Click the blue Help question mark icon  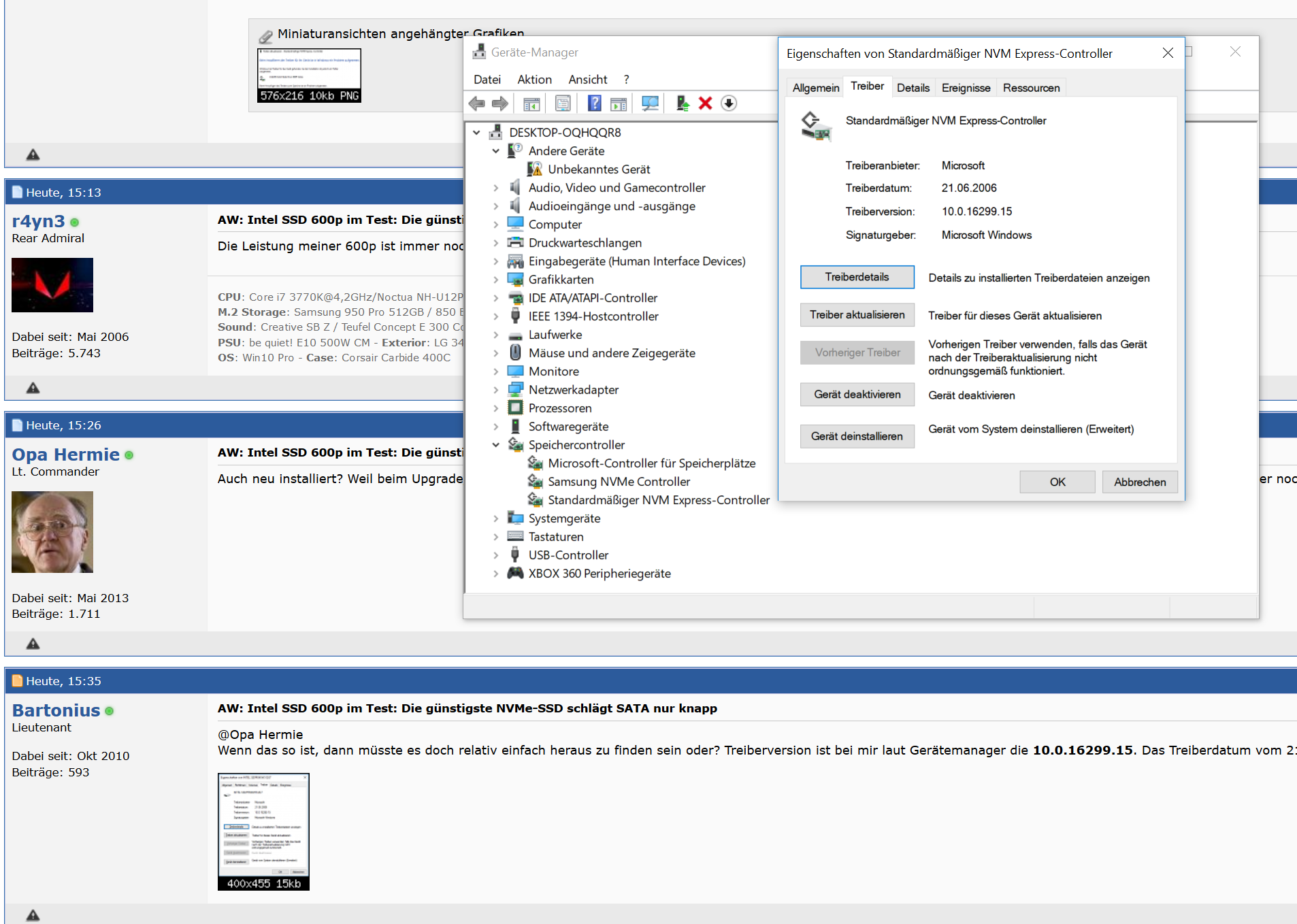pos(594,103)
